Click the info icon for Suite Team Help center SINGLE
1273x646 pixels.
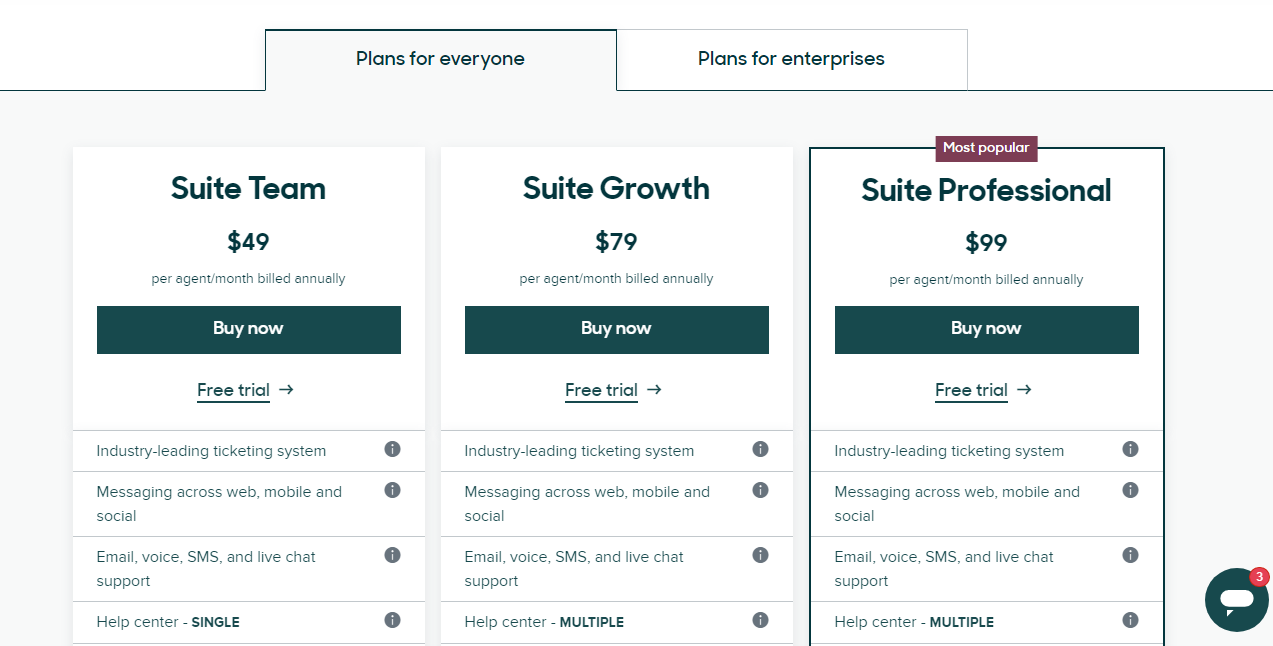point(392,620)
